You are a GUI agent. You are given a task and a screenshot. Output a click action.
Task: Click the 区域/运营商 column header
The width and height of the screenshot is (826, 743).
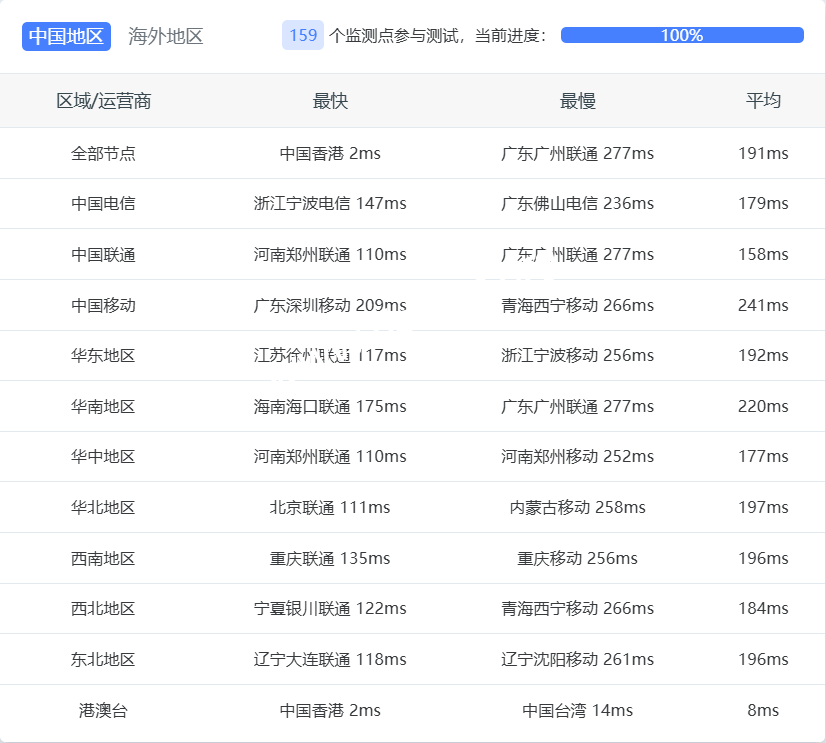pyautogui.click(x=103, y=101)
